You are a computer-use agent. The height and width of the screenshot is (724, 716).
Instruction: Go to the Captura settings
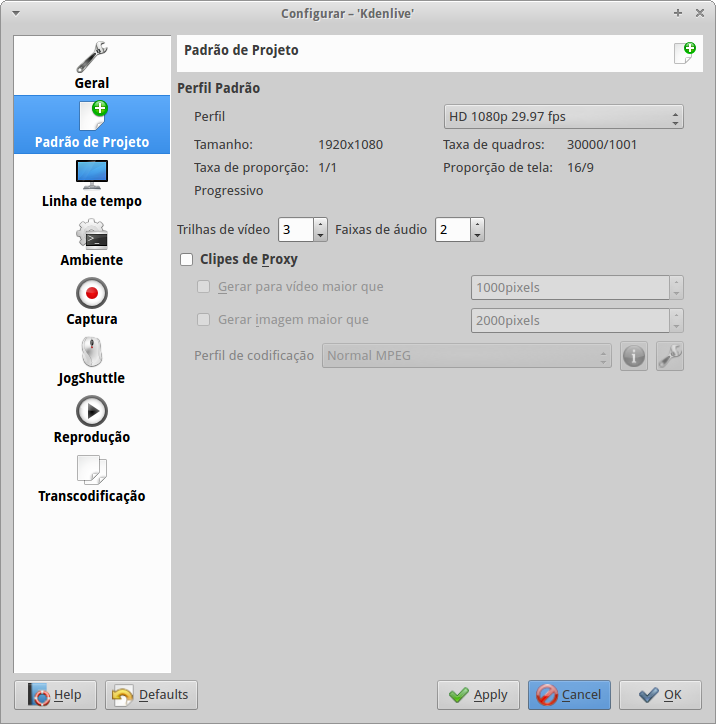92,302
